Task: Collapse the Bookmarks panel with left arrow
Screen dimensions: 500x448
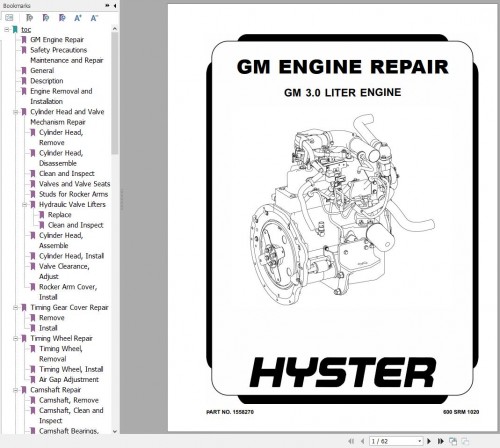Action: (115, 6)
